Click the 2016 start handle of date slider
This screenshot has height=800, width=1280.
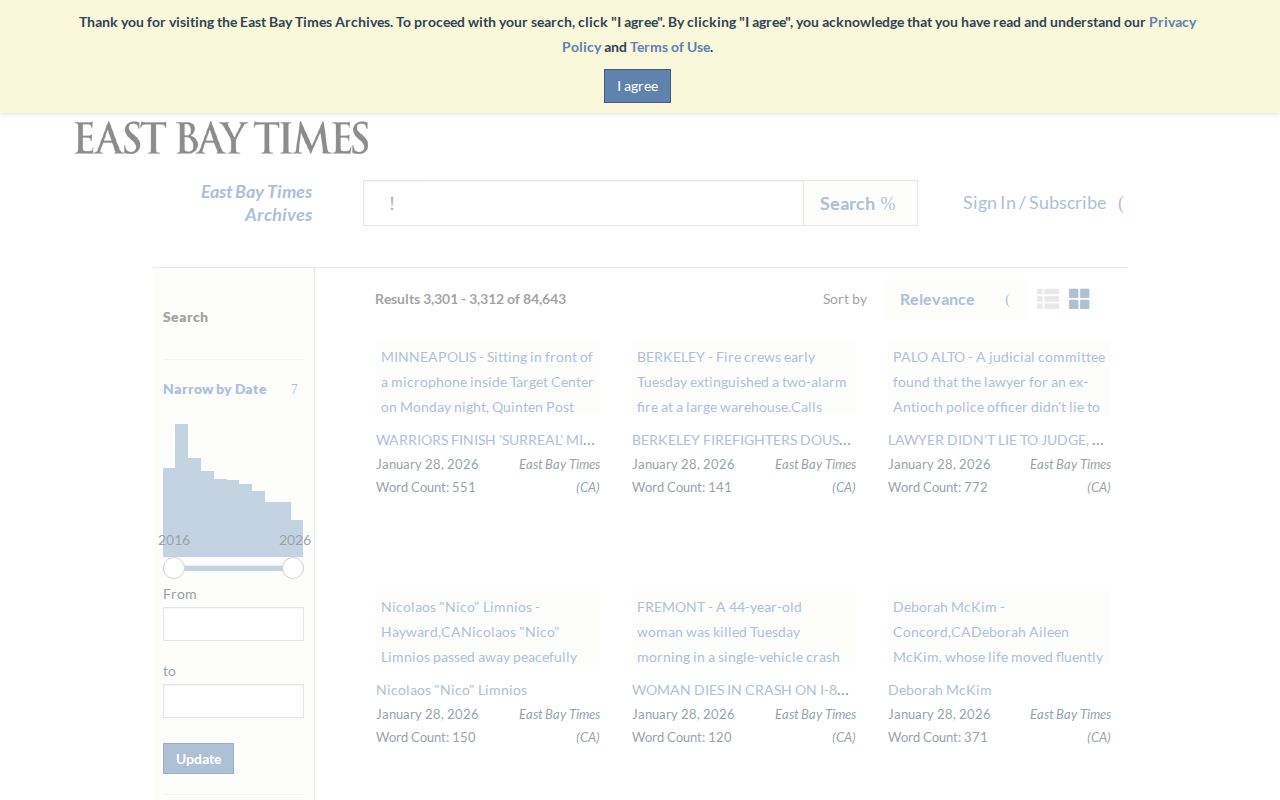(174, 568)
